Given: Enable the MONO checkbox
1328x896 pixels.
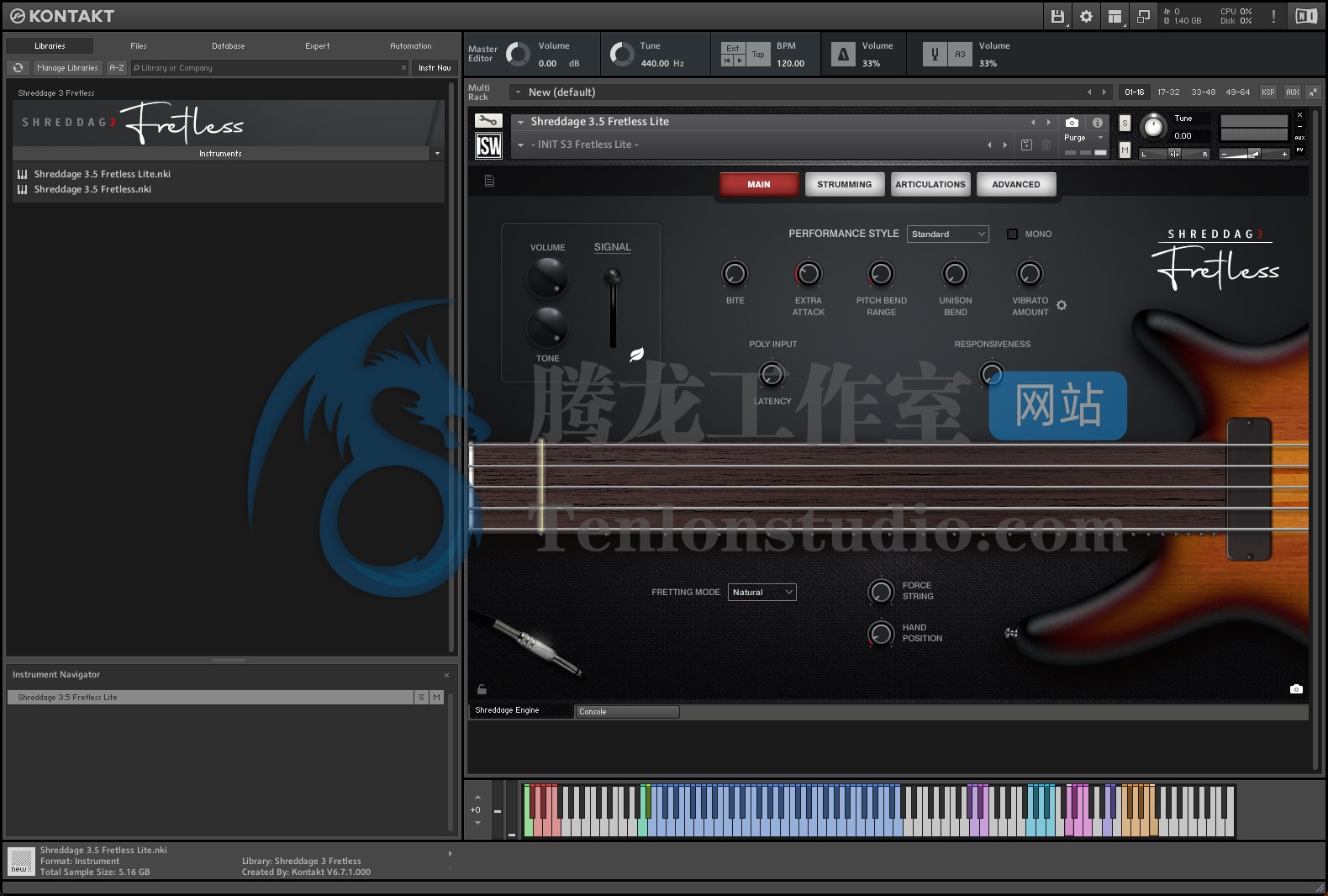Looking at the screenshot, I should (1012, 235).
